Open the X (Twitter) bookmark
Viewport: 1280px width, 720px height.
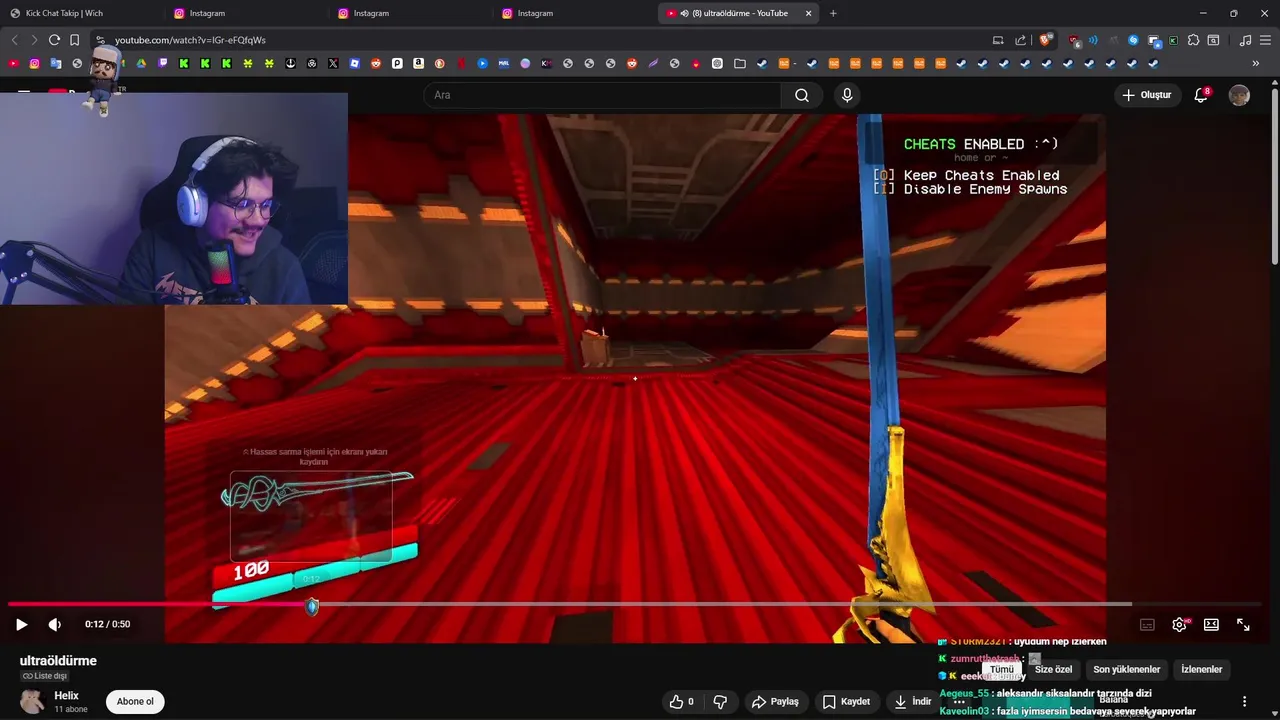(333, 63)
